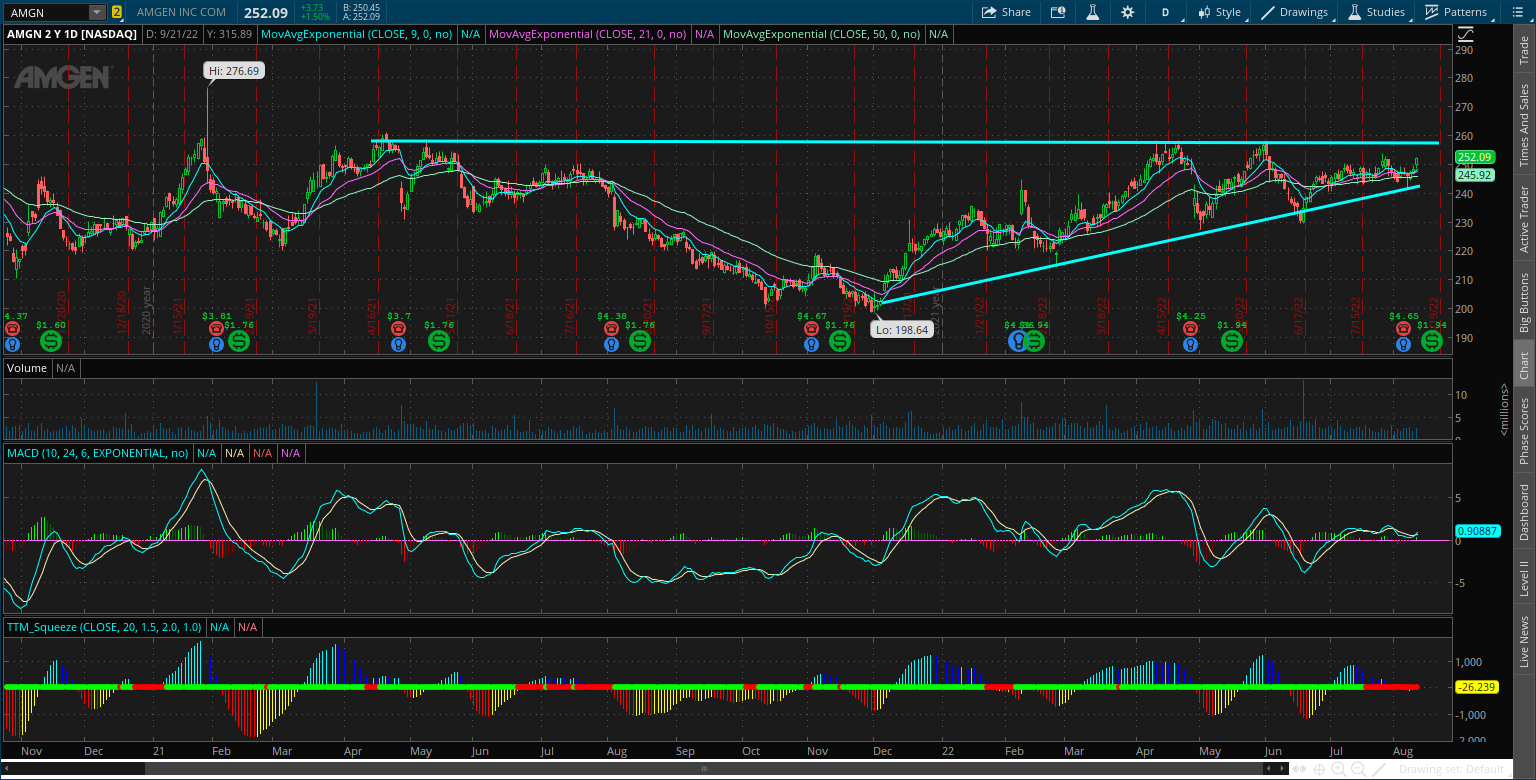The width and height of the screenshot is (1536, 780).
Task: Click the MovAvgExponential CLOSE 9 label
Action: 356,34
